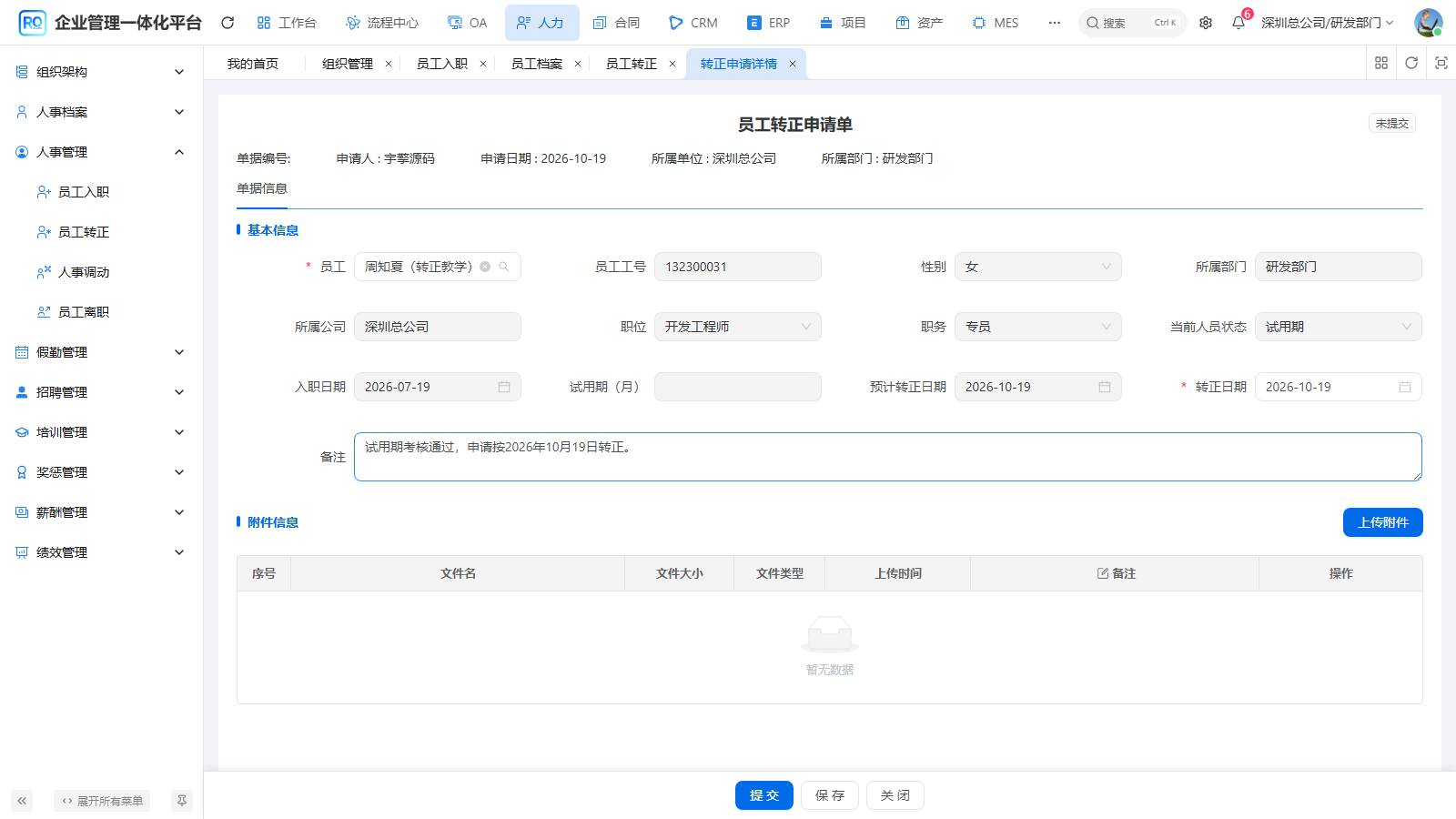This screenshot has width=1456, height=819.
Task: Switch to the ERP module
Action: [769, 23]
